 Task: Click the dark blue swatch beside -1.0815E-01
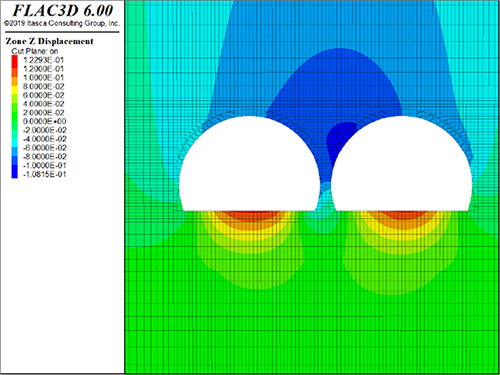coord(15,173)
